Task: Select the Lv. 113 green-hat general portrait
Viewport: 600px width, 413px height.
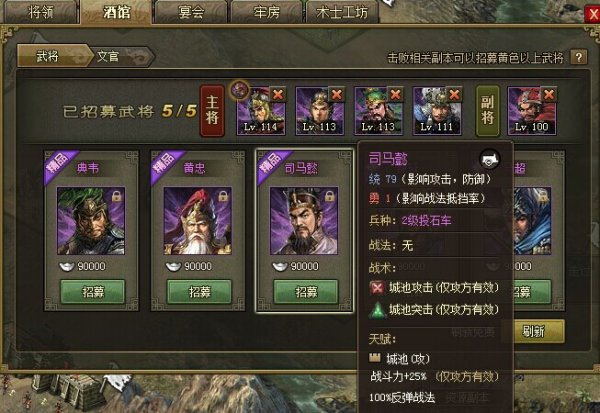Action: (x=378, y=111)
